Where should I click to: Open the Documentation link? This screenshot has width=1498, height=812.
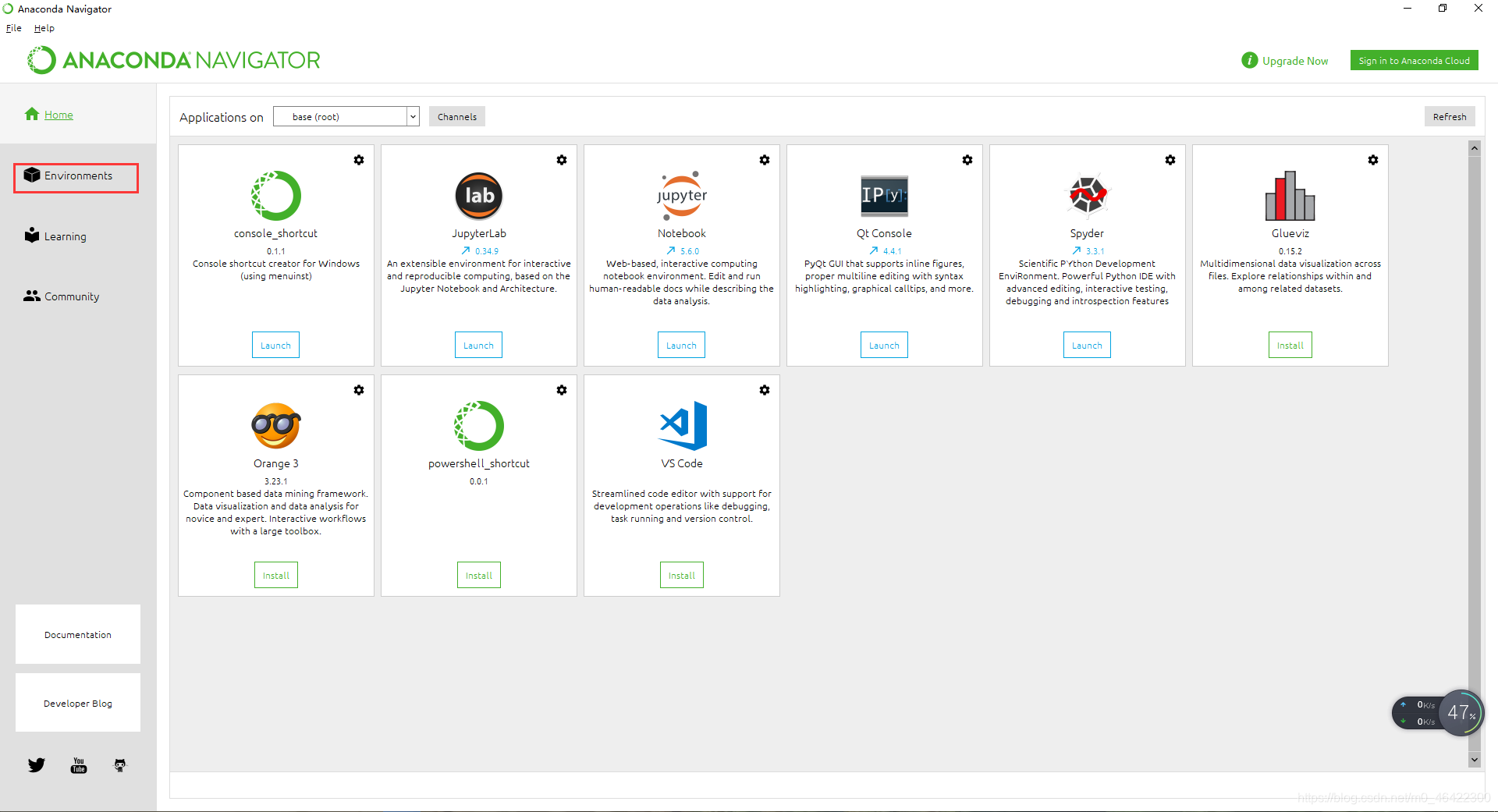click(x=78, y=634)
